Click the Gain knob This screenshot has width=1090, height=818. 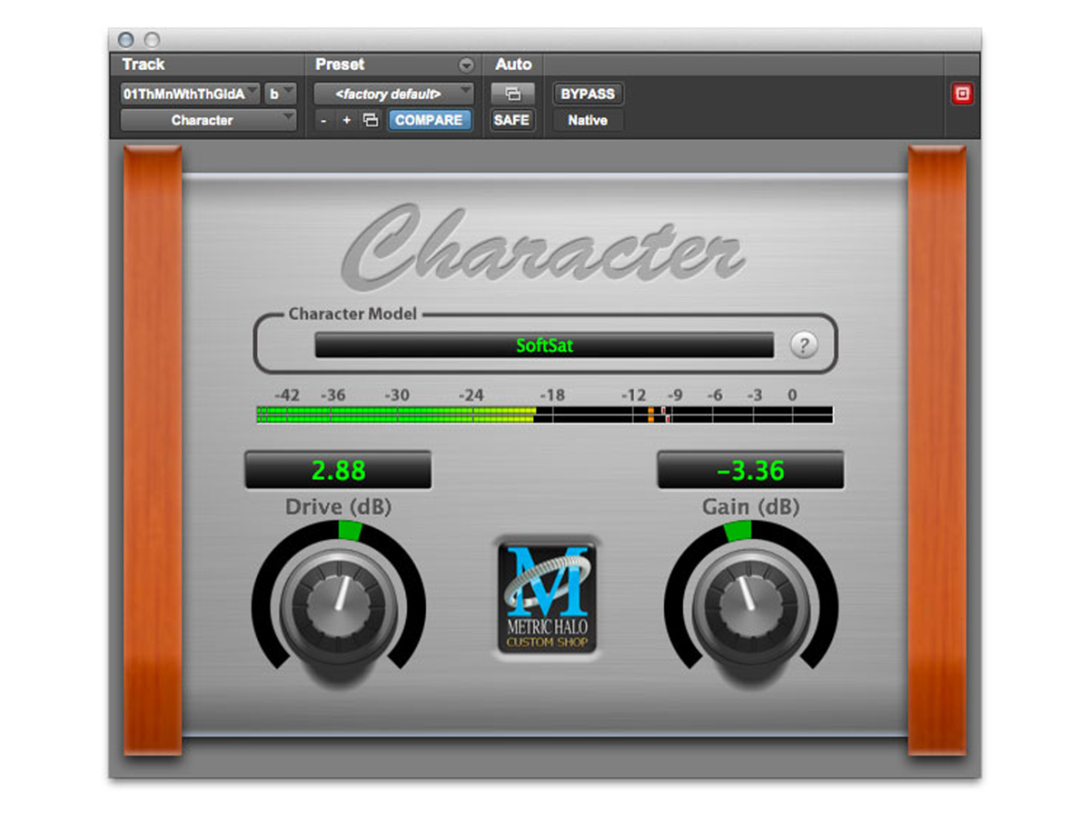751,607
